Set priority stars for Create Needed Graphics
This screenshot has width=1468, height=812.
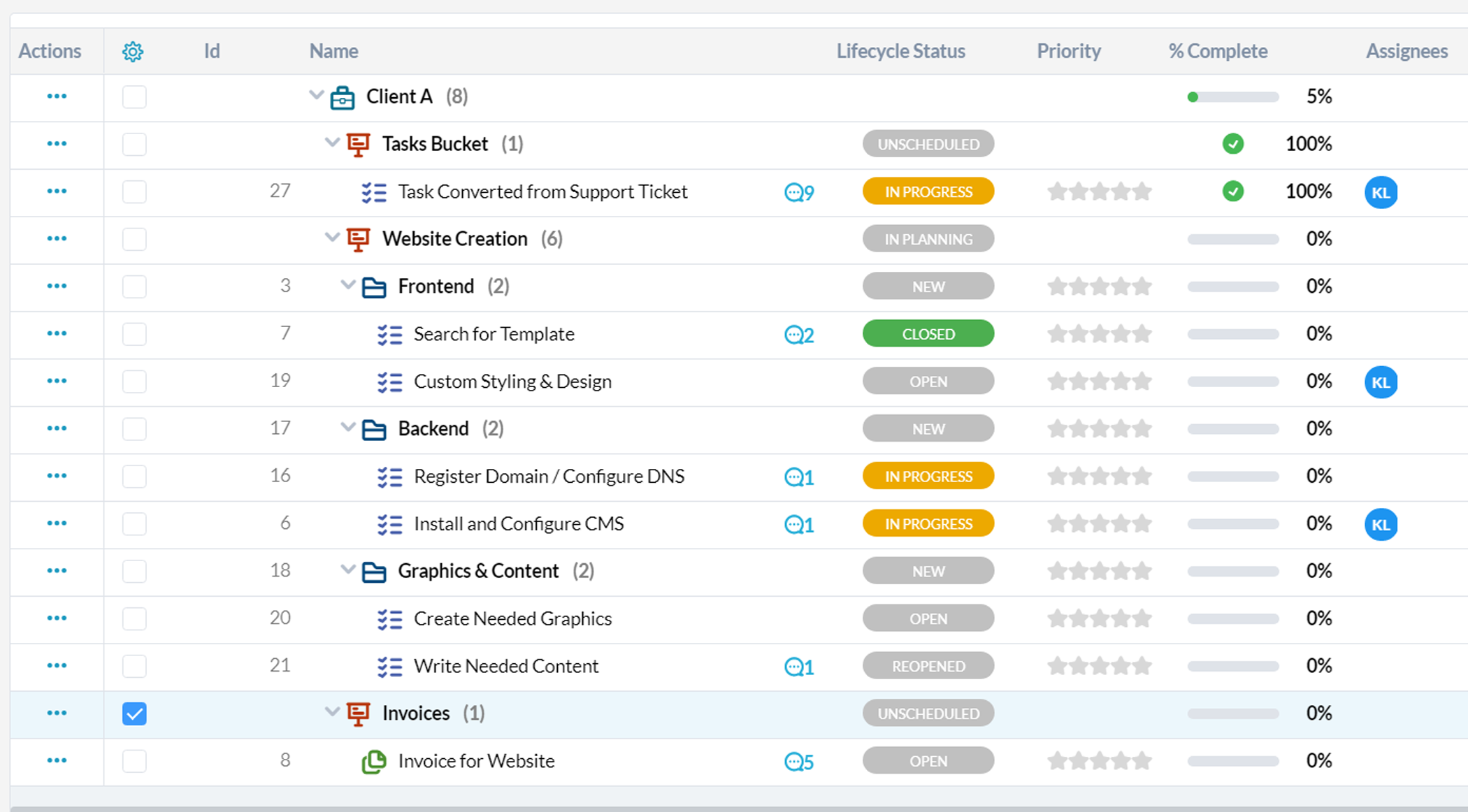(x=1099, y=618)
